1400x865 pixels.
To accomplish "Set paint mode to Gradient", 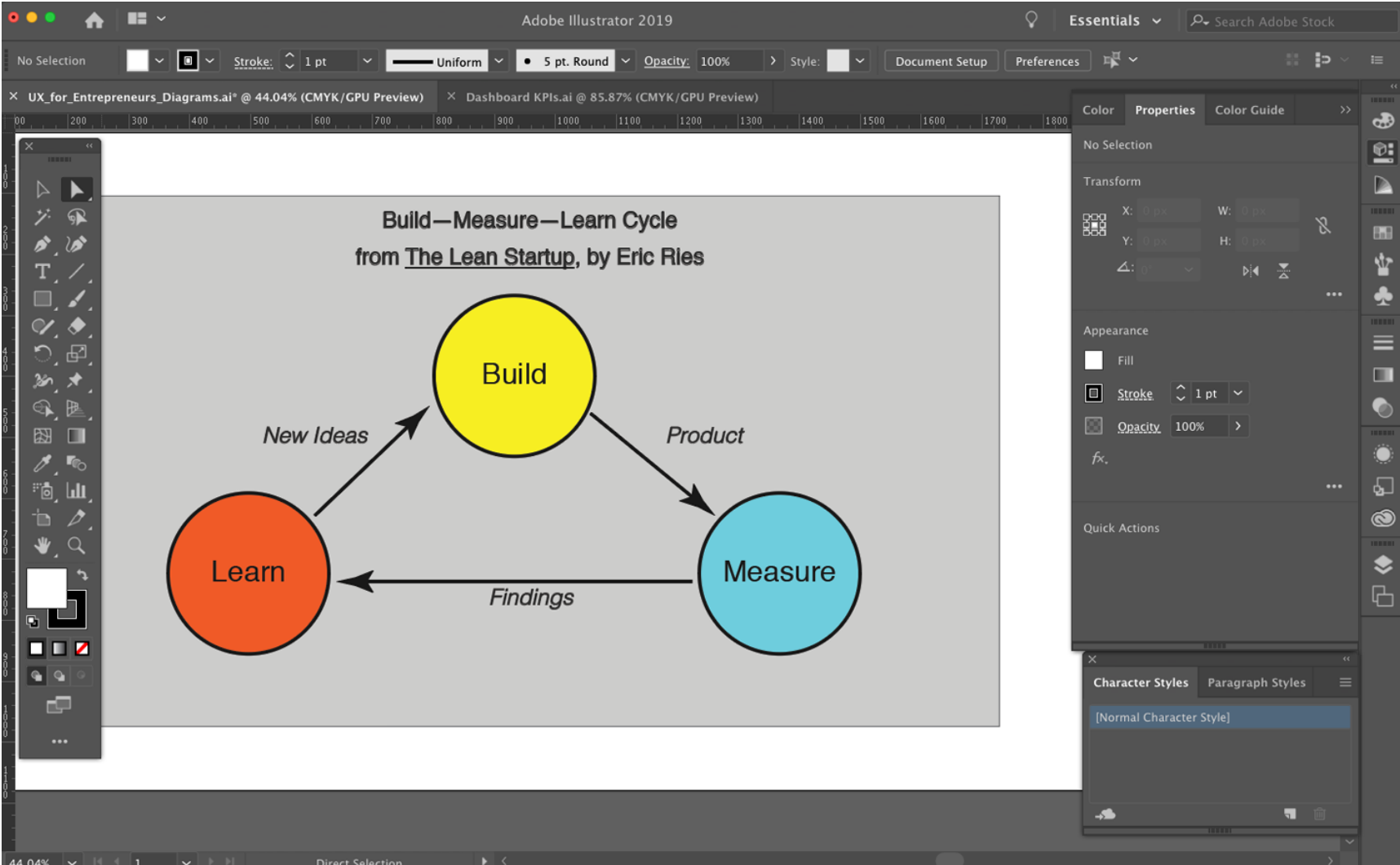I will pos(60,649).
